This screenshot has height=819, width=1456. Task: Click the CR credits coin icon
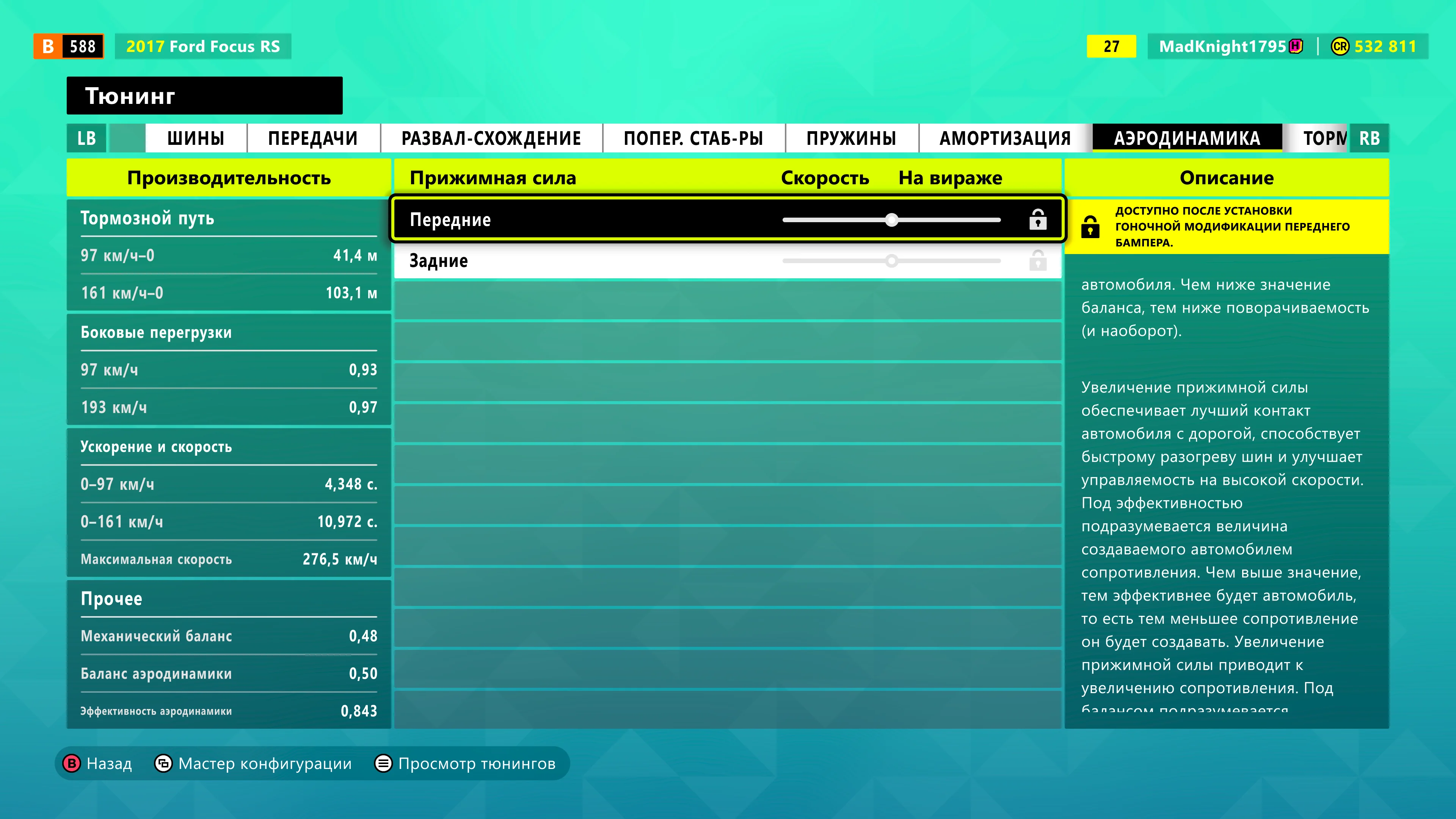tap(1340, 46)
